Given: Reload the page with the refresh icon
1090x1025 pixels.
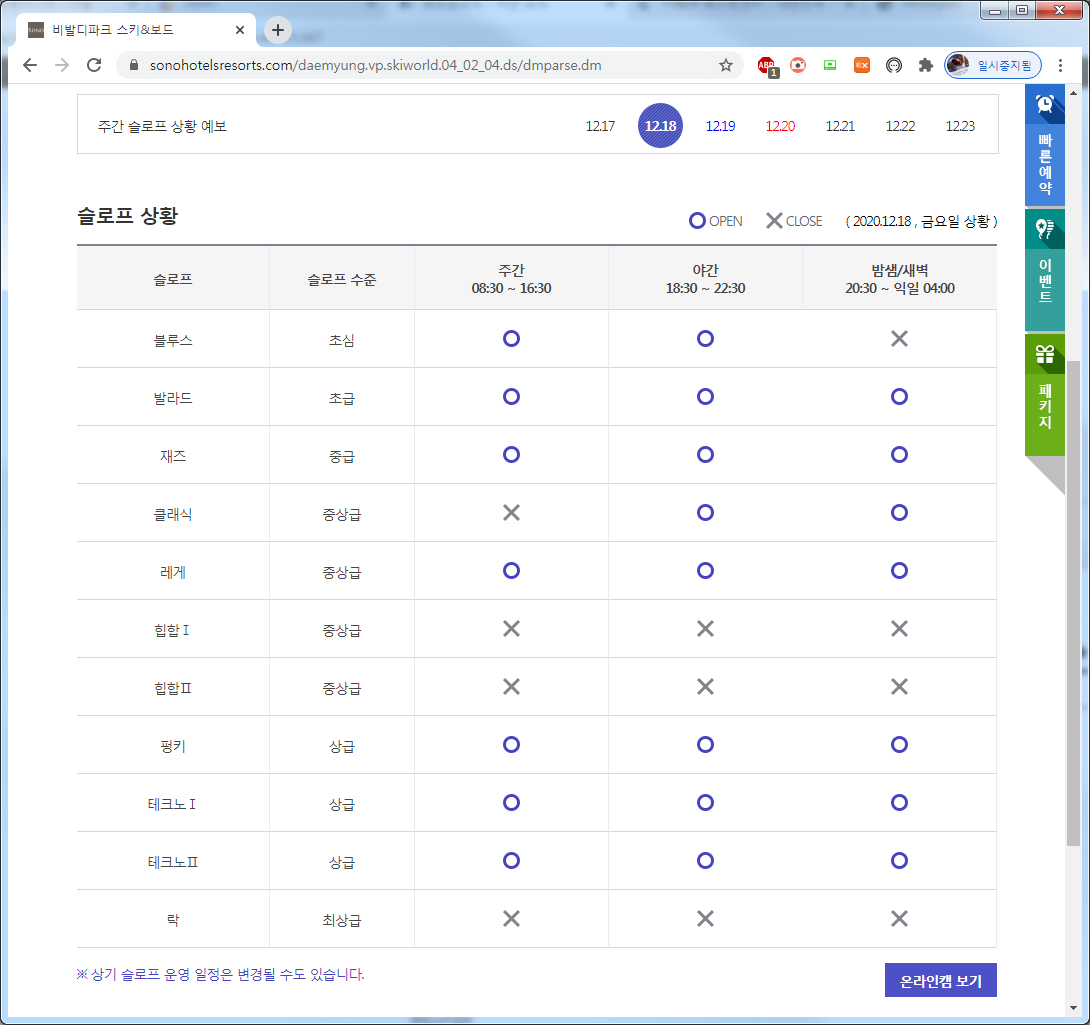Looking at the screenshot, I should [x=94, y=65].
